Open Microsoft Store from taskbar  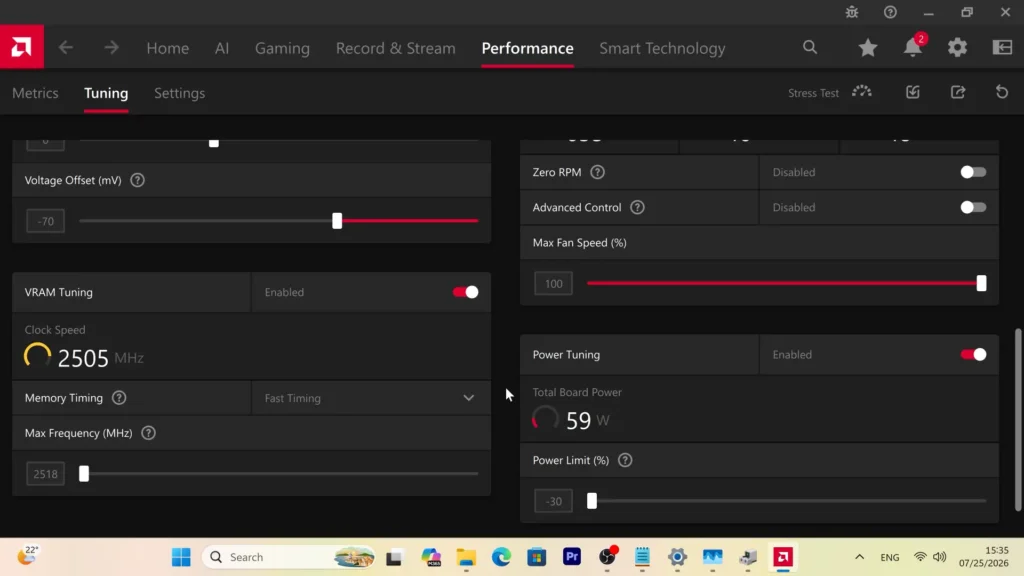pos(537,557)
